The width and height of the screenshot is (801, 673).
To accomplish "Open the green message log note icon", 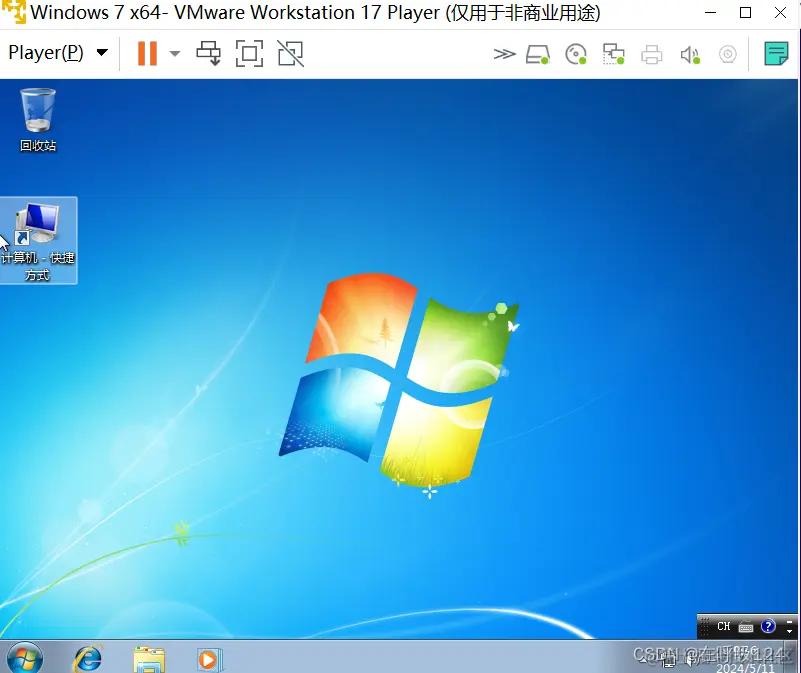I will tap(776, 54).
